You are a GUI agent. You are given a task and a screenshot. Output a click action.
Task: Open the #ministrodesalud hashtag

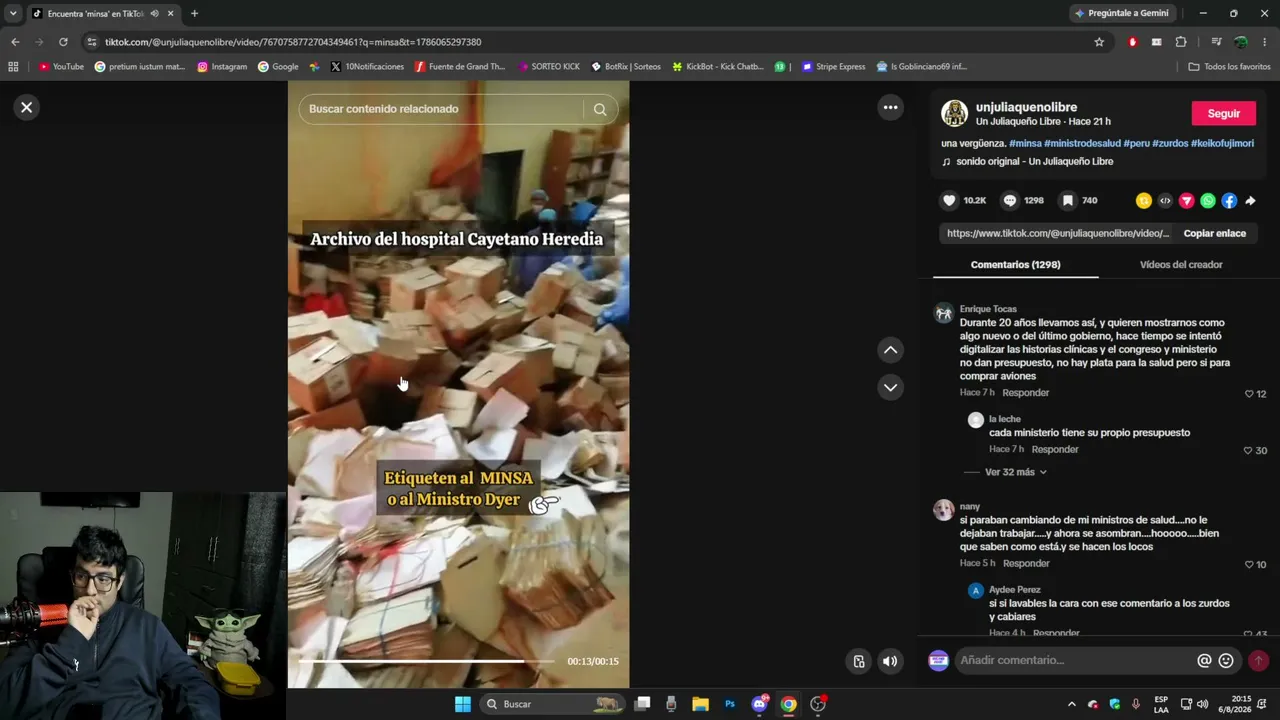1082,143
